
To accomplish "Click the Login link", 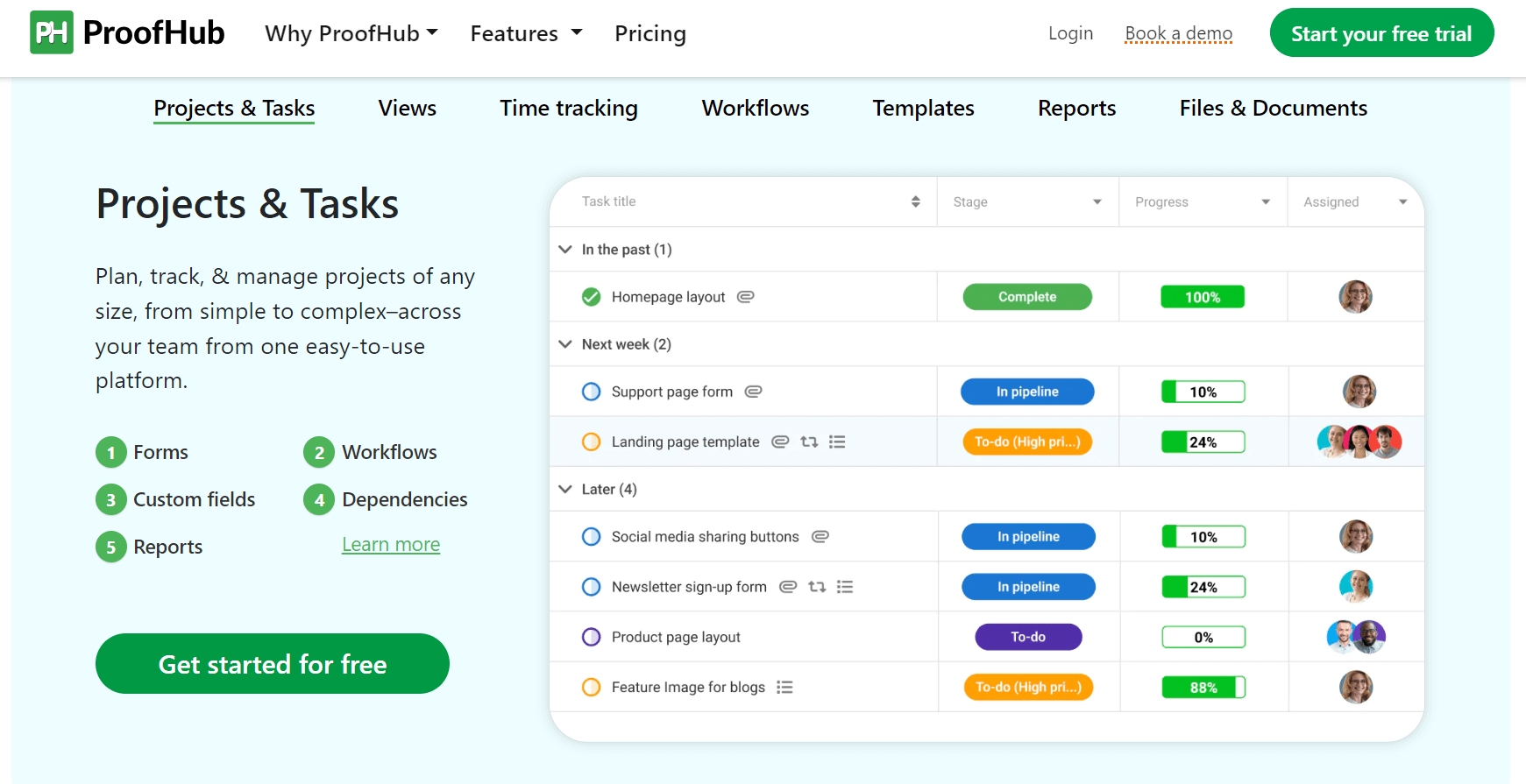I will (1071, 33).
